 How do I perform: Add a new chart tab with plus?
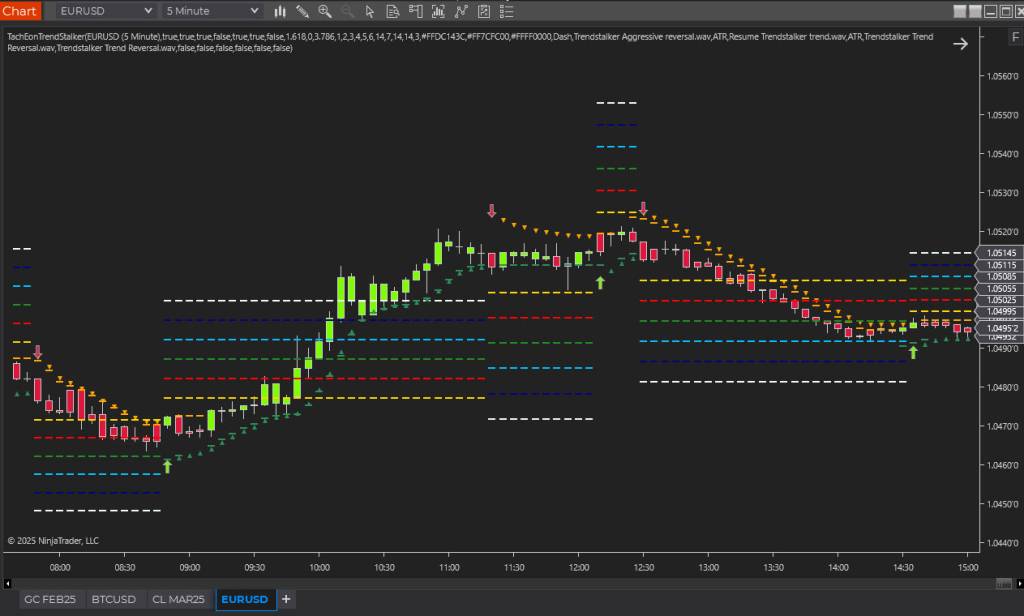(x=286, y=599)
